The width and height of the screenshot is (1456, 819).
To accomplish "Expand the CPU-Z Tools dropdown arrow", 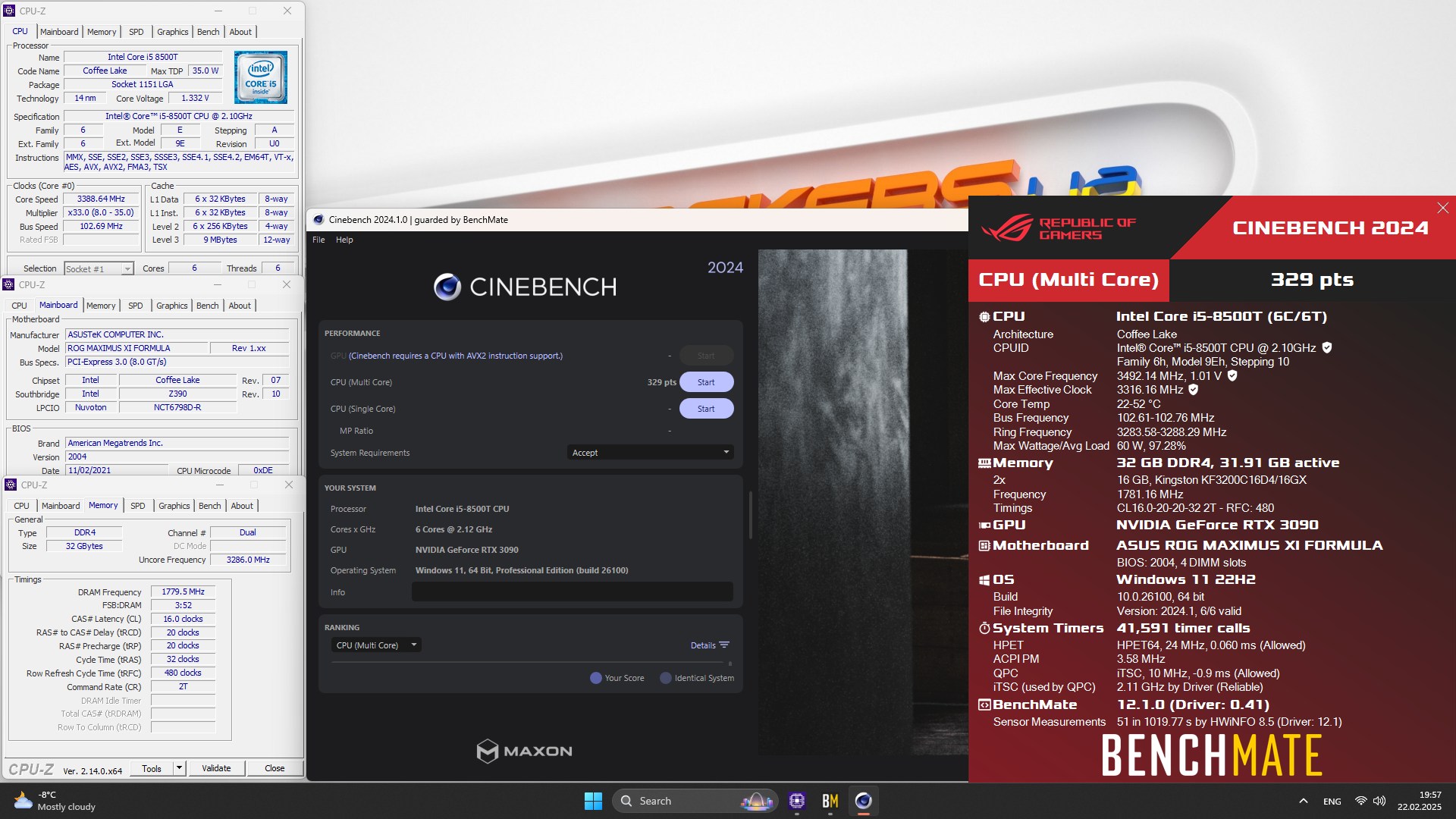I will click(179, 768).
